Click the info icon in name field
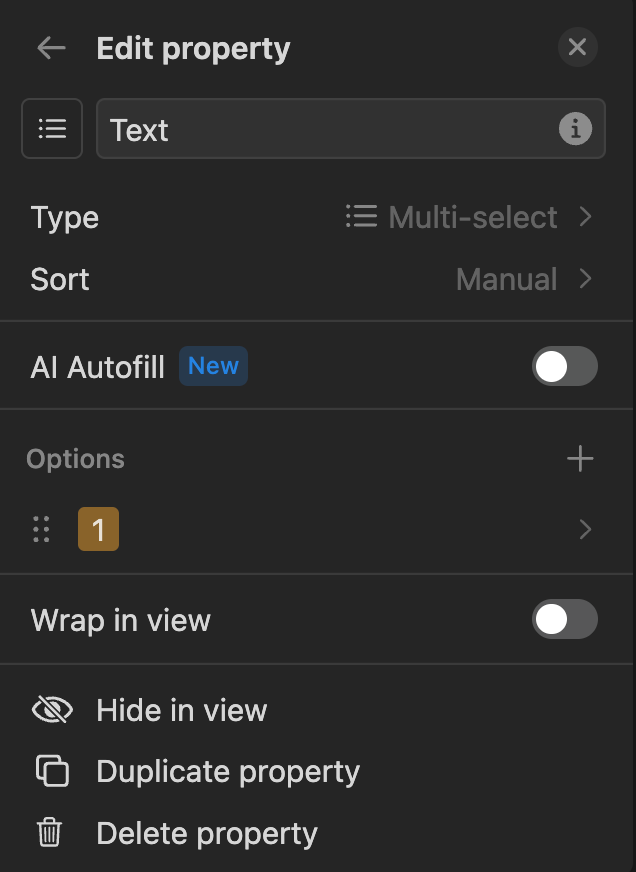Image resolution: width=636 pixels, height=872 pixels. coord(575,129)
